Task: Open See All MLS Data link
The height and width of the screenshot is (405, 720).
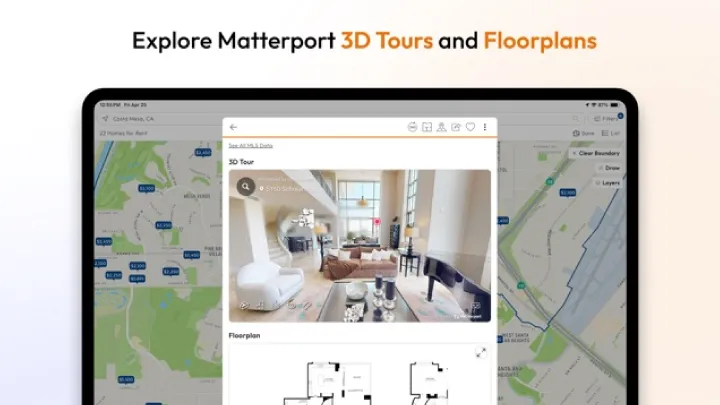Action: [250, 146]
